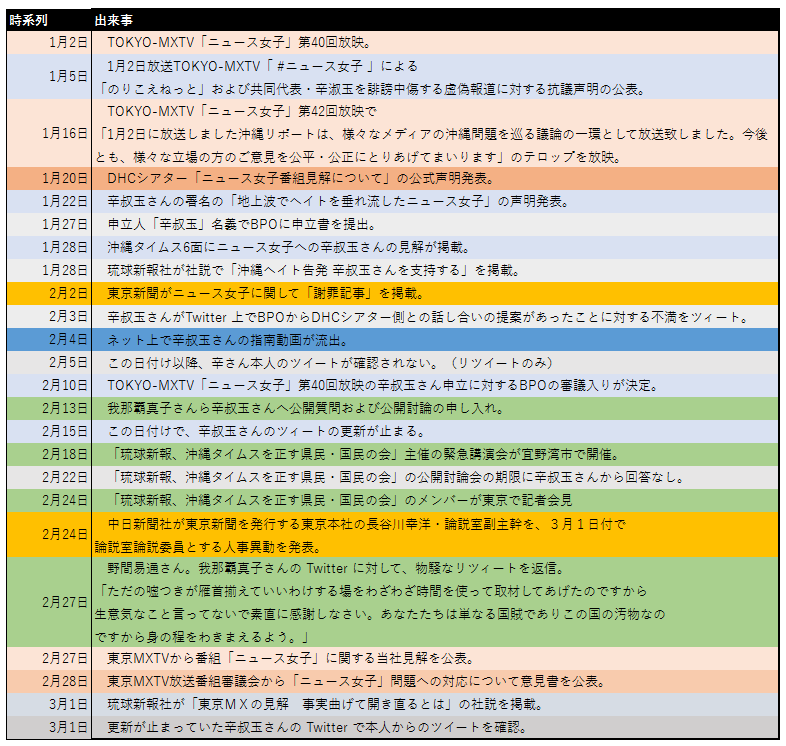The height and width of the screenshot is (746, 786).
Task: Select the 2月15日 date cell
Action: (x=49, y=431)
